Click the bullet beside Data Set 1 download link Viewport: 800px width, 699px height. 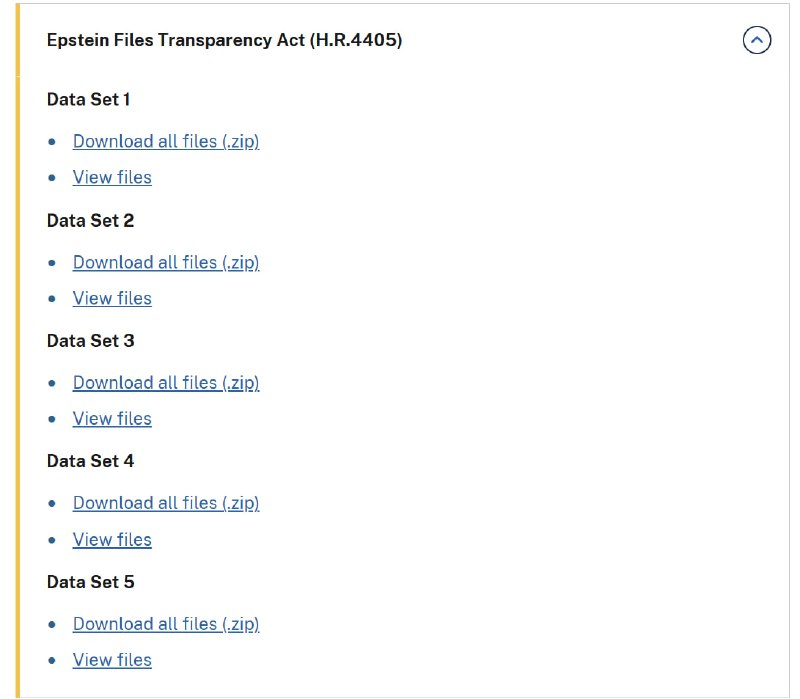pyautogui.click(x=53, y=142)
